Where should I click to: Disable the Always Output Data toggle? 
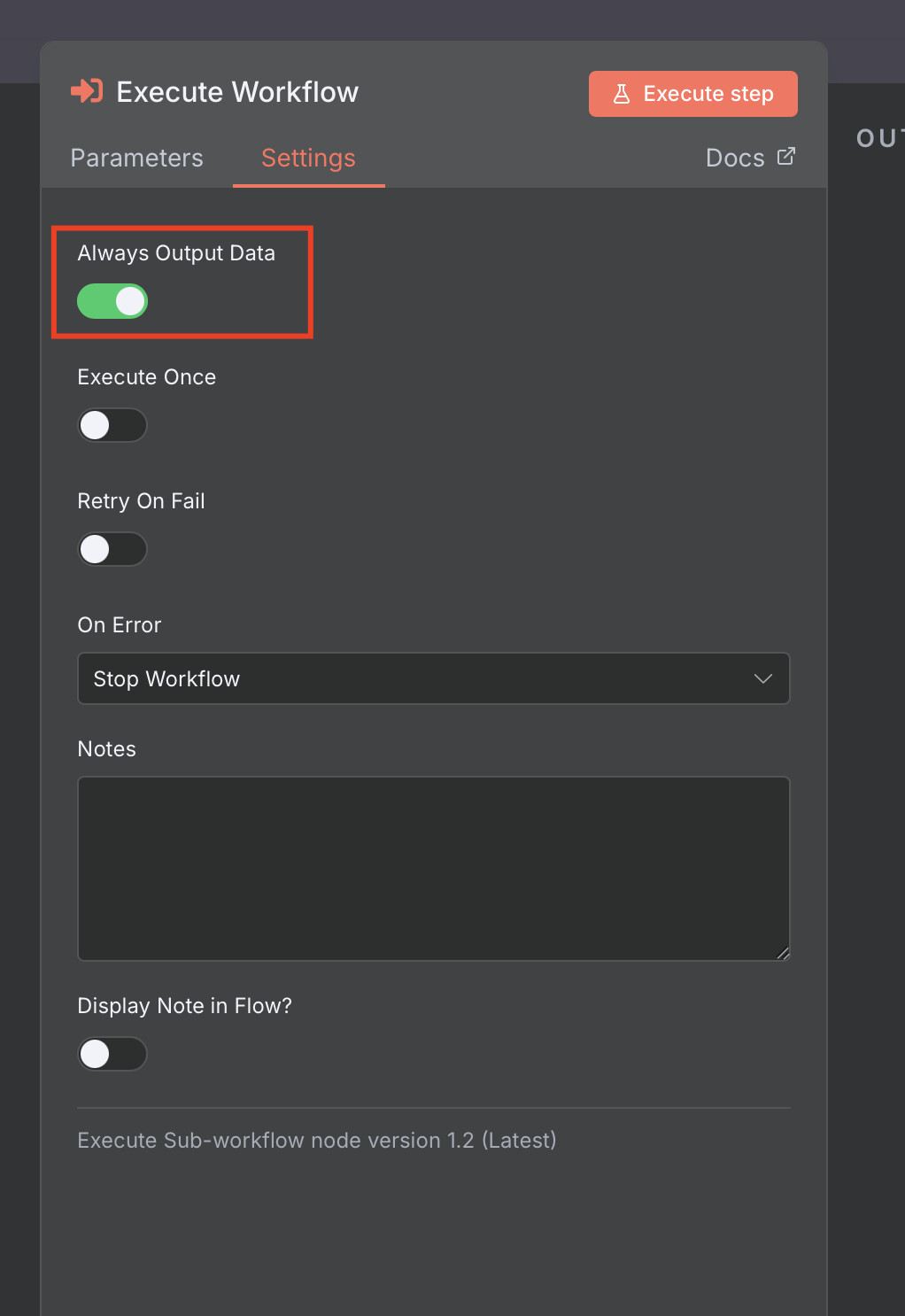click(x=112, y=301)
